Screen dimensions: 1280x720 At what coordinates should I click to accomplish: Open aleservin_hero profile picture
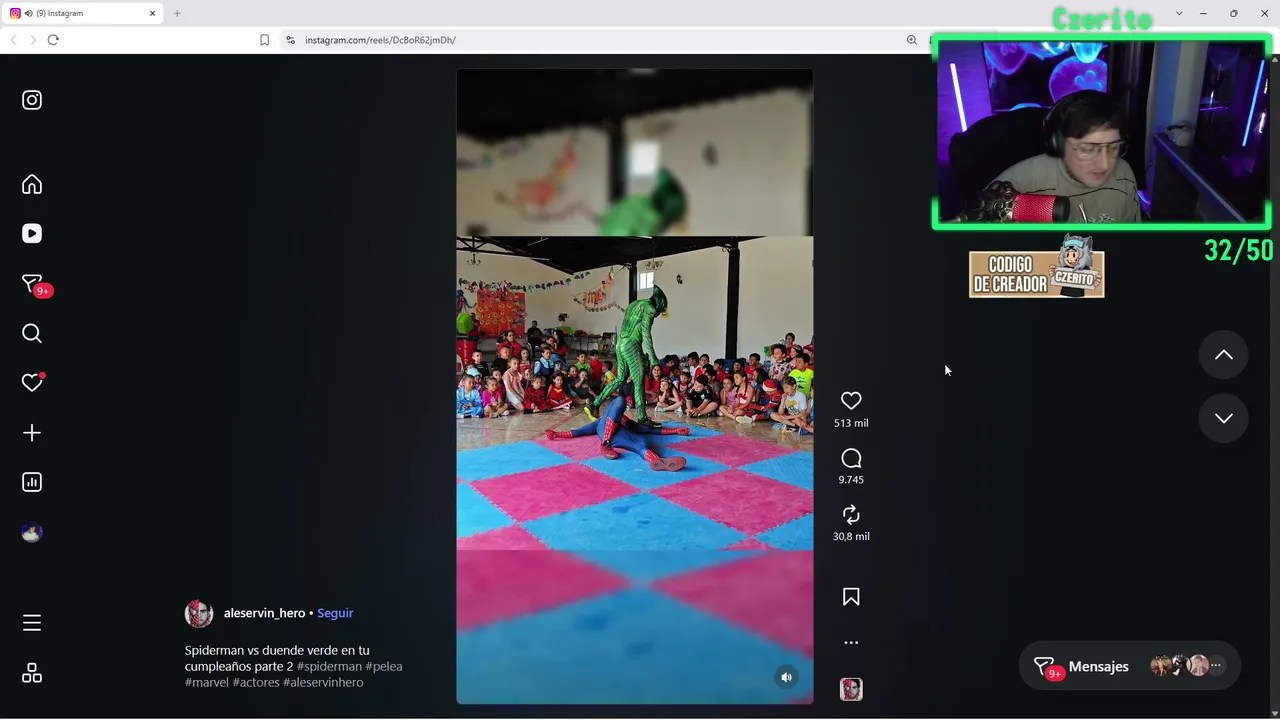(199, 614)
